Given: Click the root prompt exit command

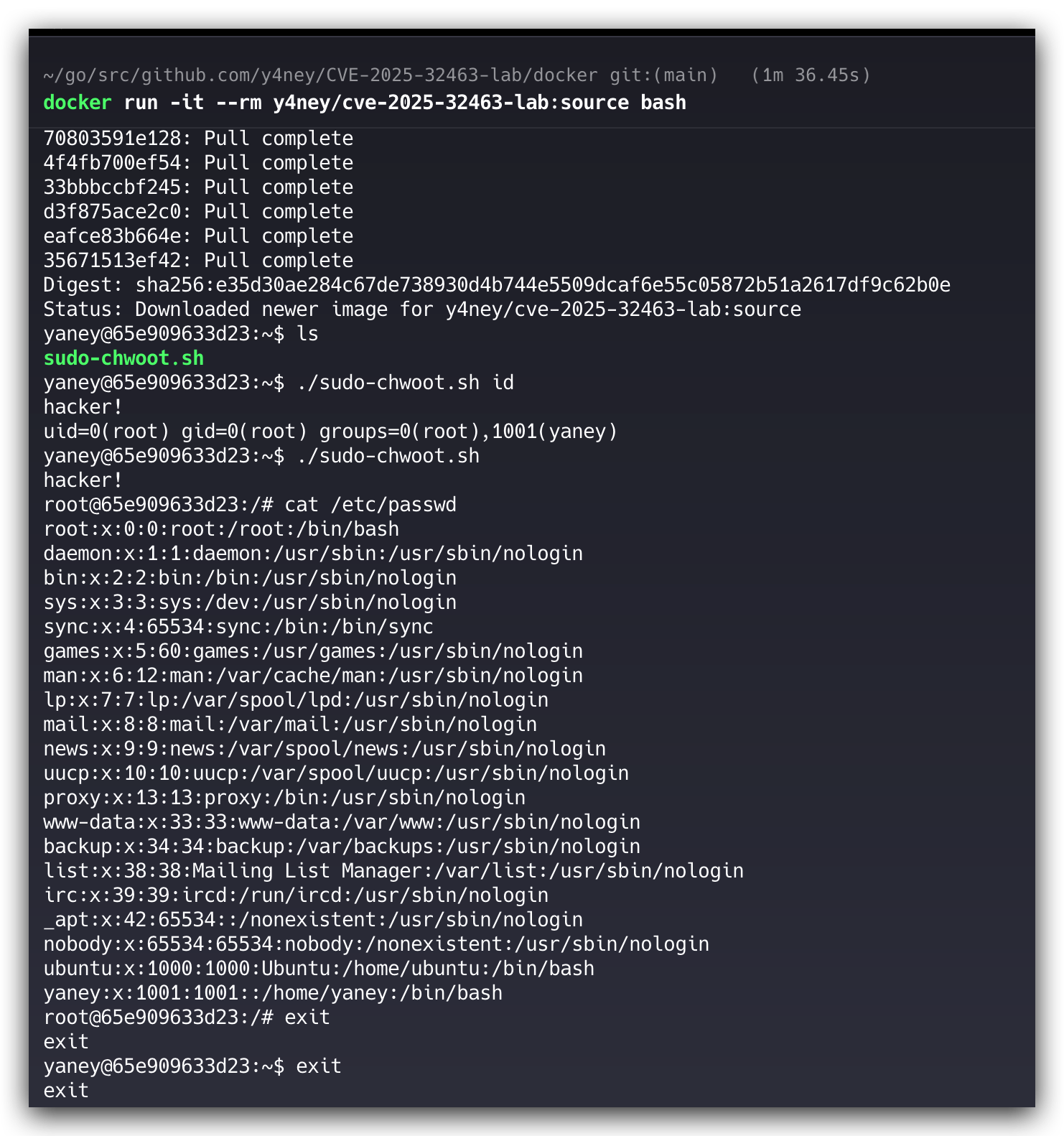Looking at the screenshot, I should 307,1018.
